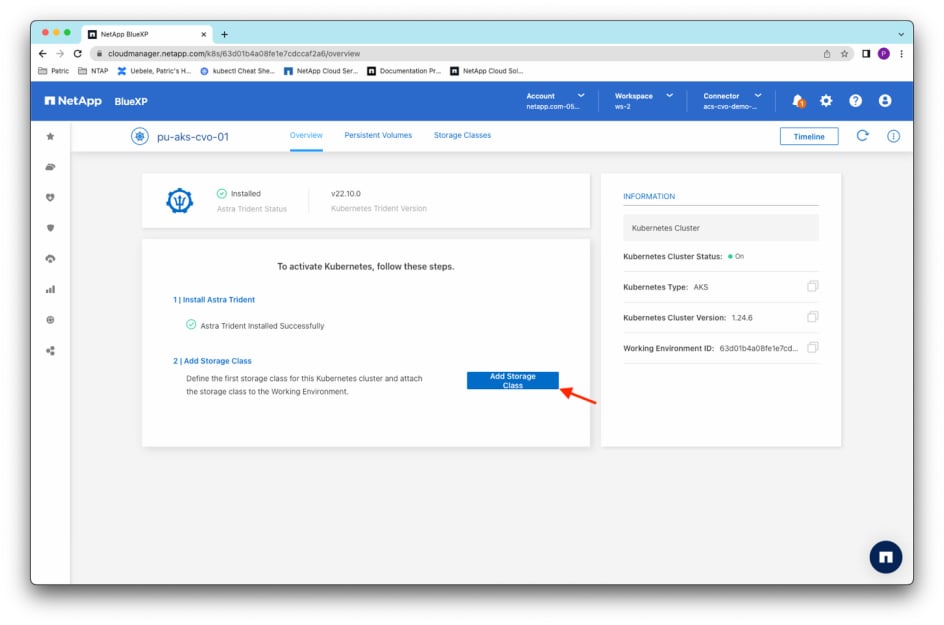Viewport: 944px width, 625px height.
Task: Copy the Kubernetes Cluster Version value
Action: [x=812, y=317]
